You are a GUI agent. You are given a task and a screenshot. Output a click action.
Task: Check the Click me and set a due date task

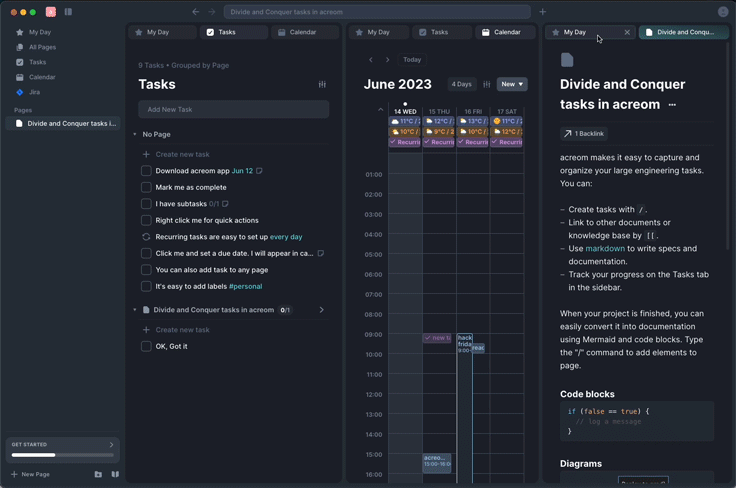146,253
